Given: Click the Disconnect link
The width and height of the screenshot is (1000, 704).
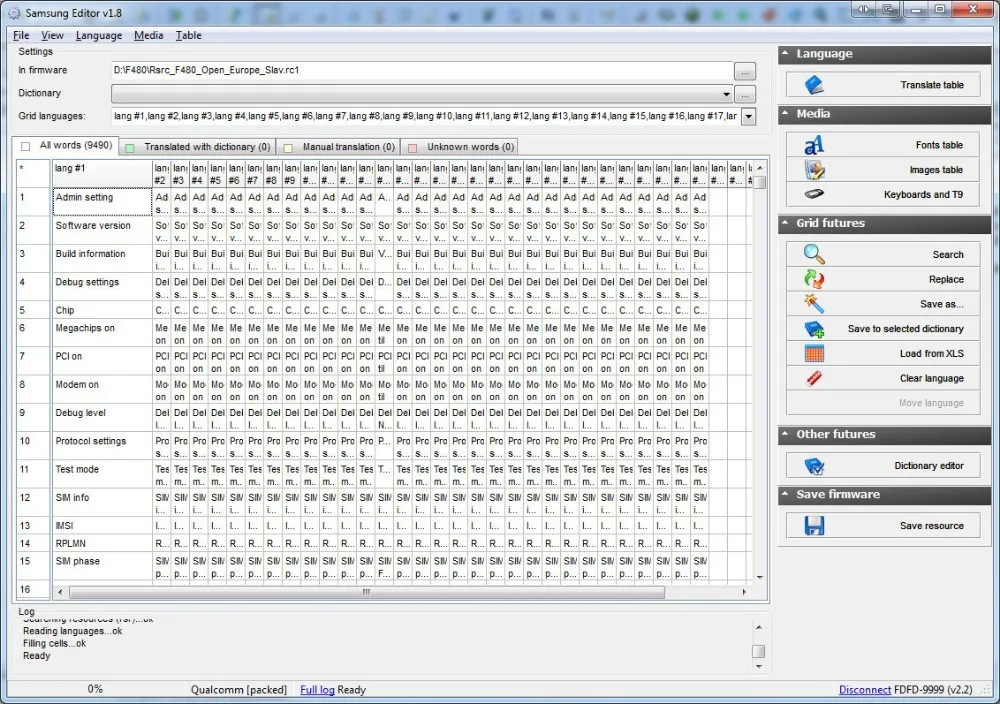Looking at the screenshot, I should [x=865, y=689].
